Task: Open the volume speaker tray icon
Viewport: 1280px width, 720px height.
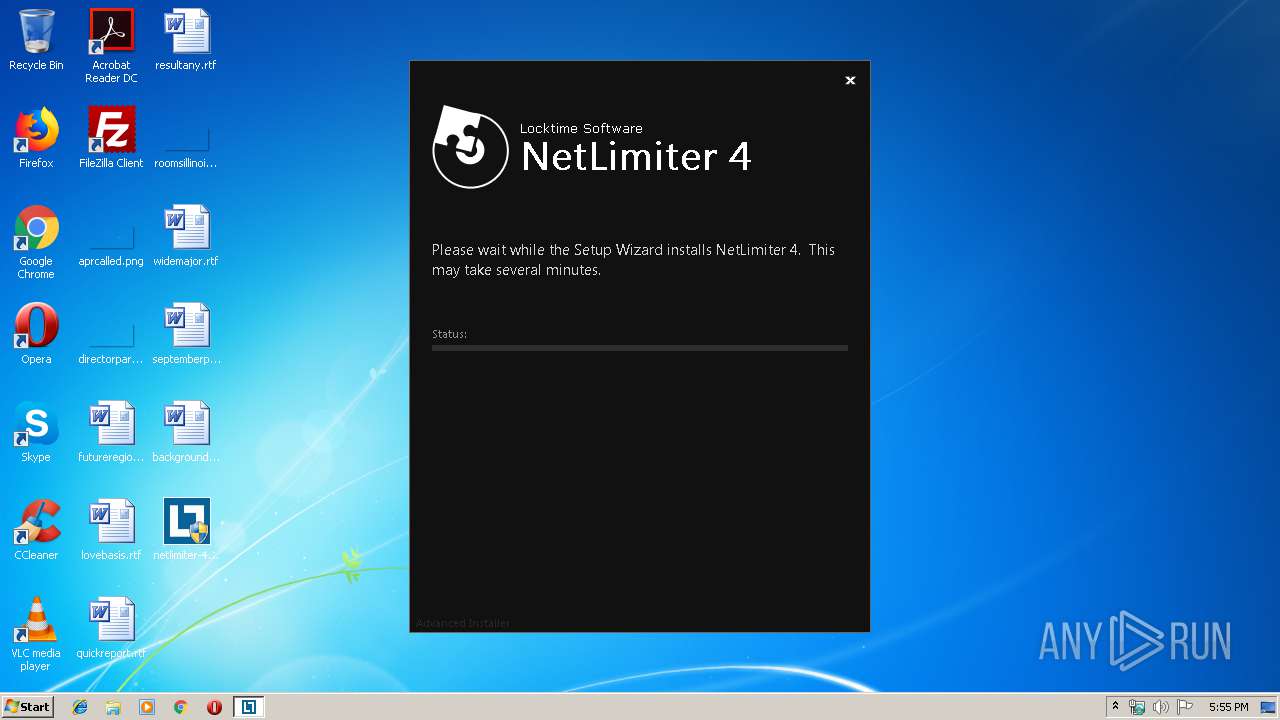Action: pyautogui.click(x=1161, y=707)
